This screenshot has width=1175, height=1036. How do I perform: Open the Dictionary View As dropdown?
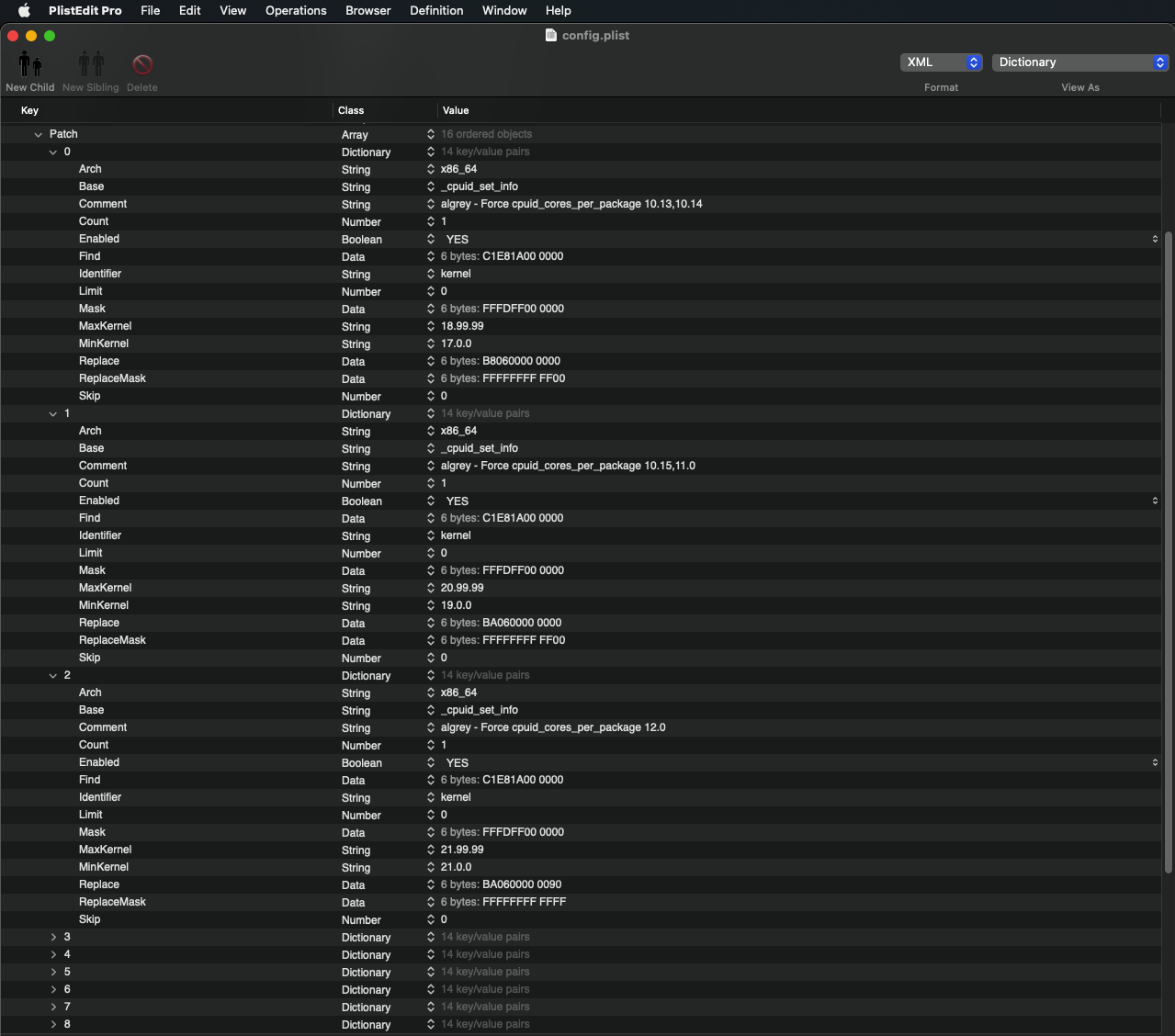[1080, 62]
